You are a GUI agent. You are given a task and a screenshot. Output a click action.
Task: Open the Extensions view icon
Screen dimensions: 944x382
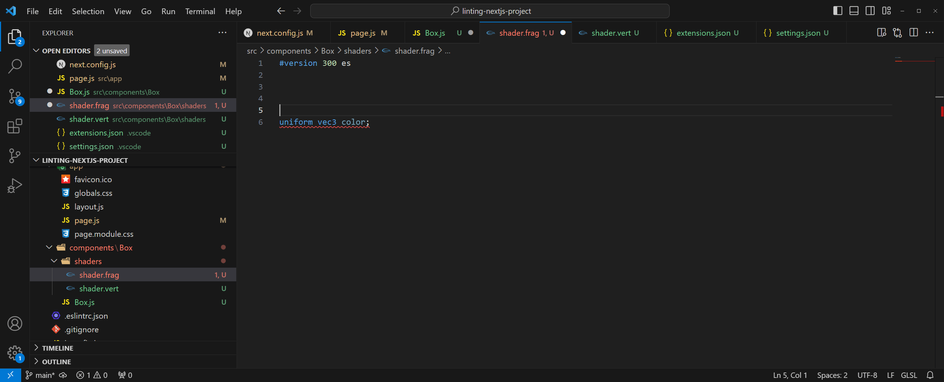coord(14,126)
